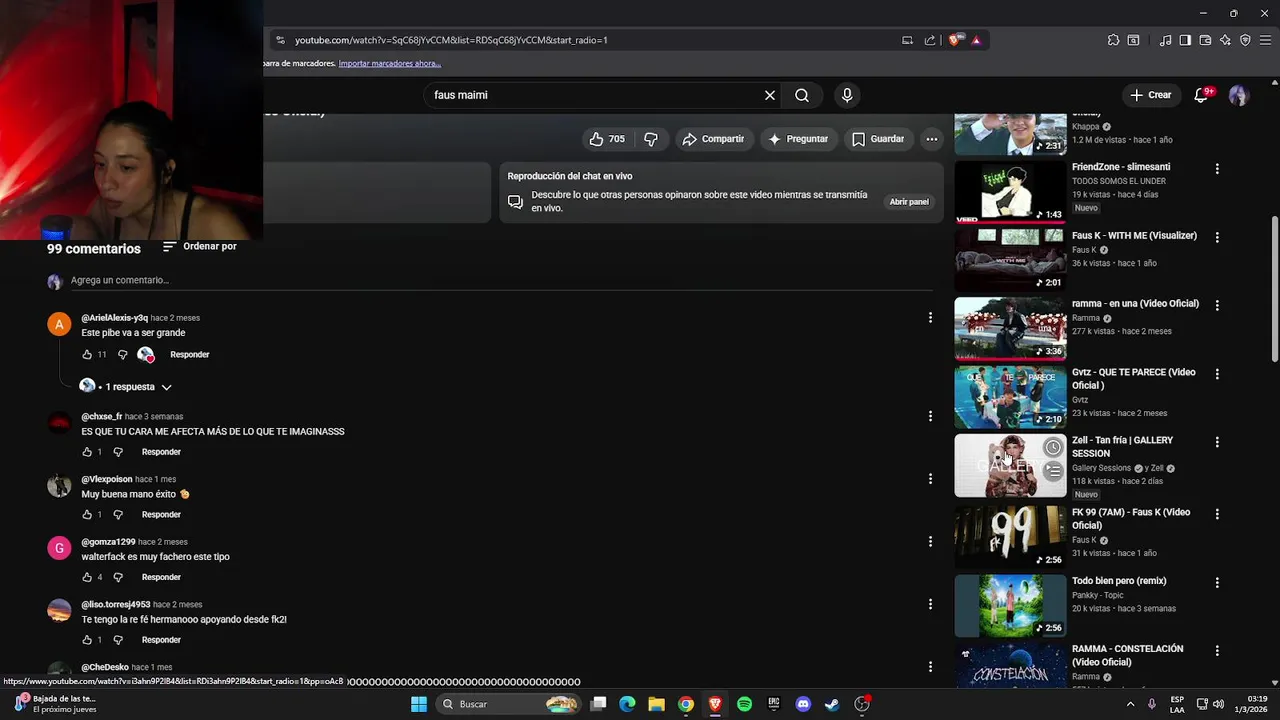Viewport: 1280px width, 720px height.
Task: Submit search with magnifier icon
Action: tap(802, 95)
